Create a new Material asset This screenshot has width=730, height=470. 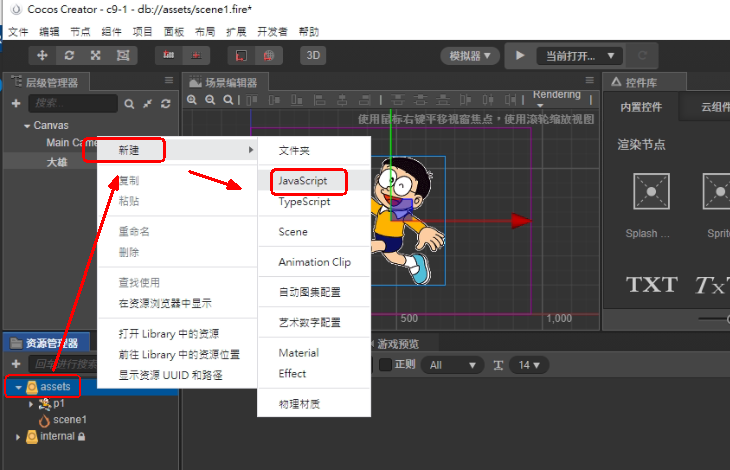coord(314,353)
